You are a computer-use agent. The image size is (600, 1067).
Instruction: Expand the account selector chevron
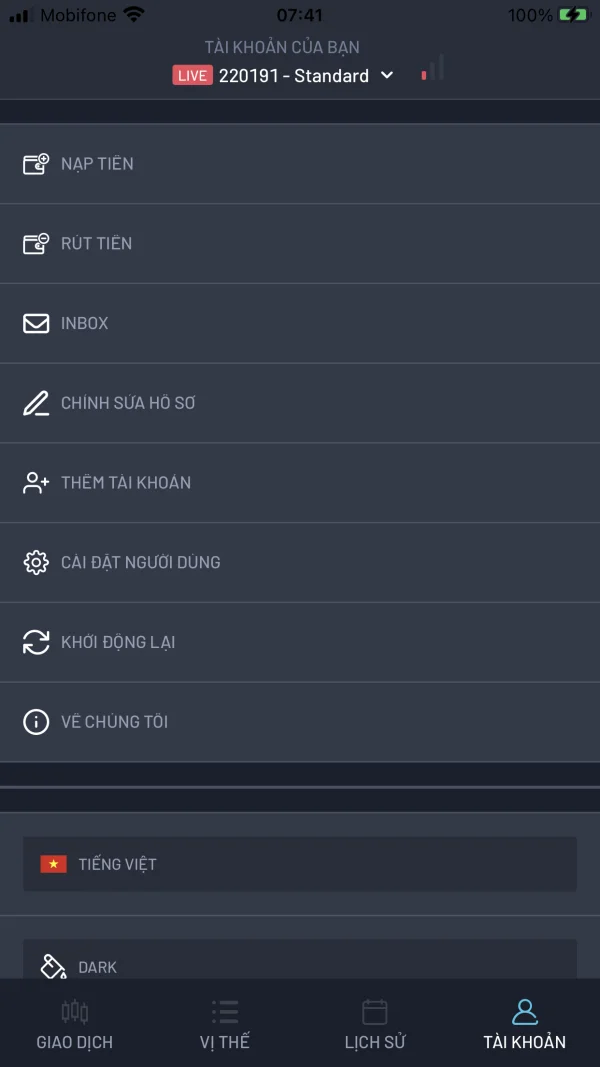[388, 76]
